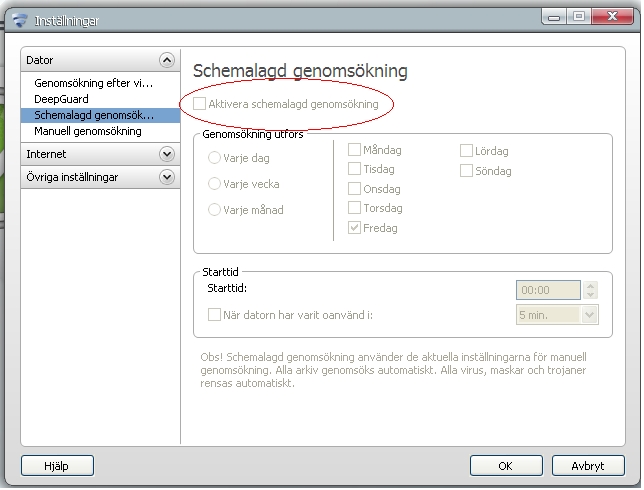This screenshot has width=644, height=490.
Task: Collapse the Dator section
Action: click(167, 60)
